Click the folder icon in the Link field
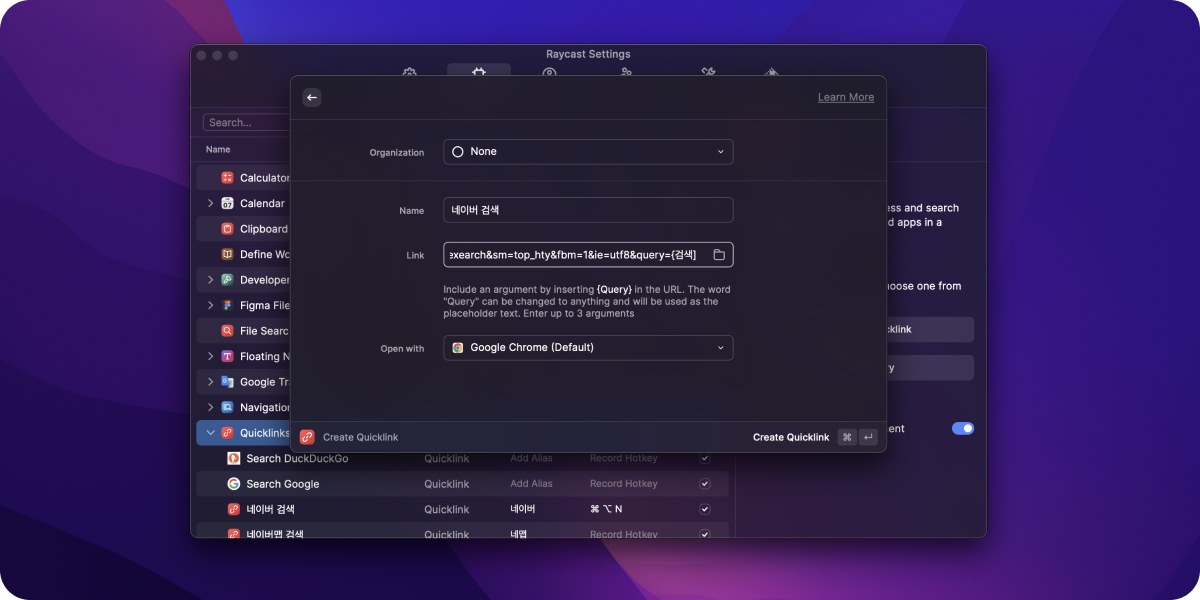1200x600 pixels. click(x=719, y=255)
